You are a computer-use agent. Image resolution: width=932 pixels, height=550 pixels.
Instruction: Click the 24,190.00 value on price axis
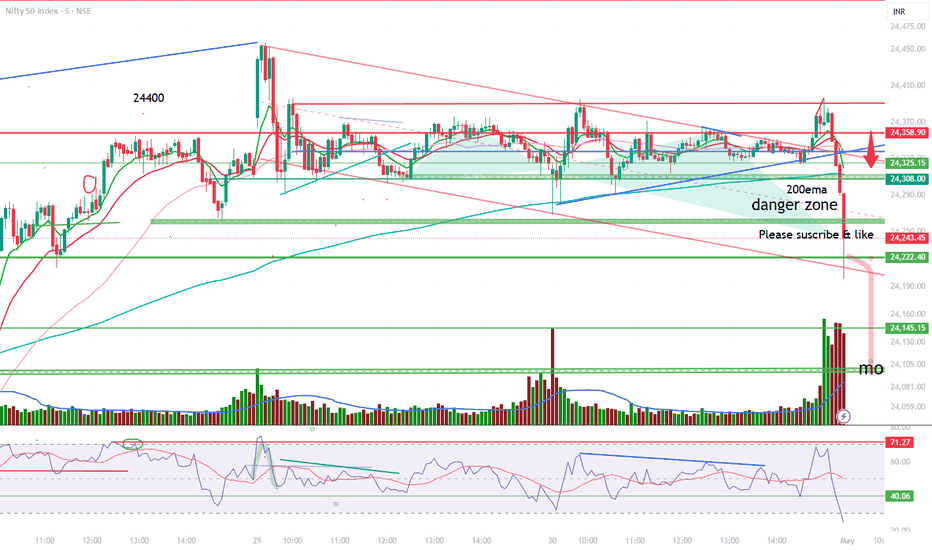click(908, 286)
